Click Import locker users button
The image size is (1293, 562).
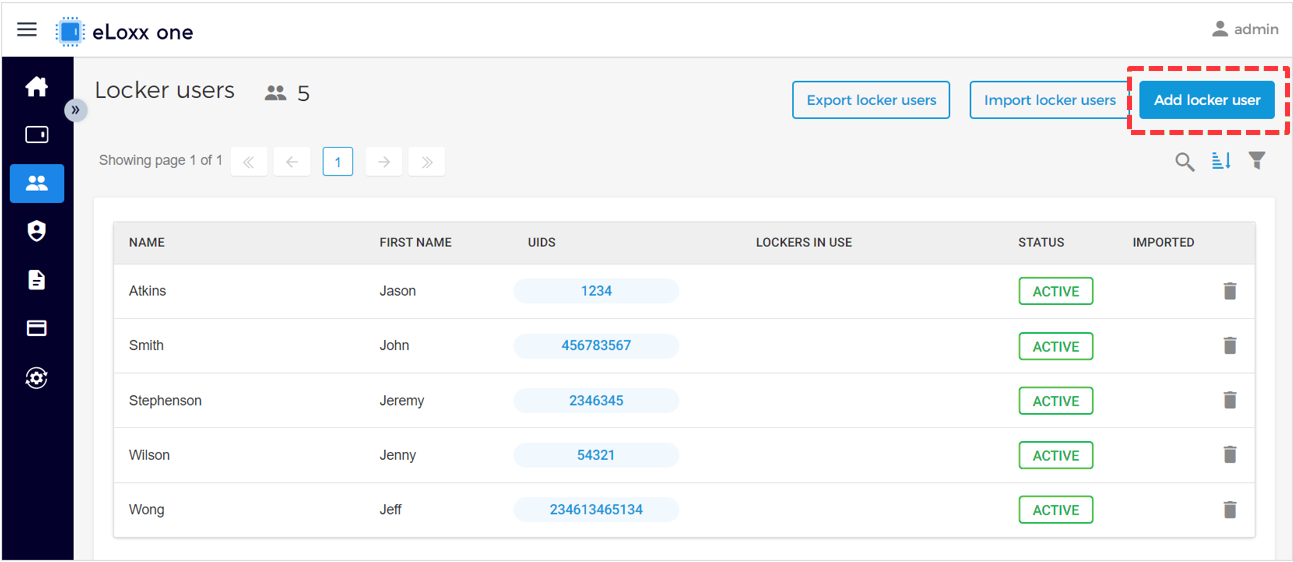(x=1049, y=100)
